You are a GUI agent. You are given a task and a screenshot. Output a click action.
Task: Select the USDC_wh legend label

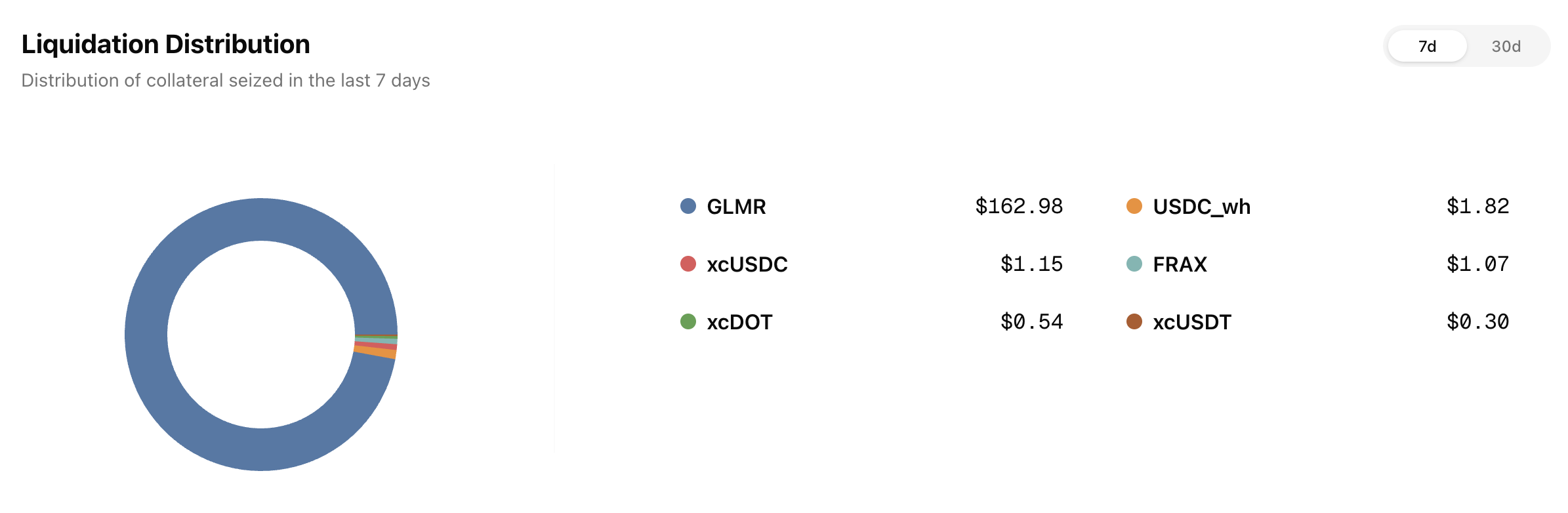(1201, 207)
